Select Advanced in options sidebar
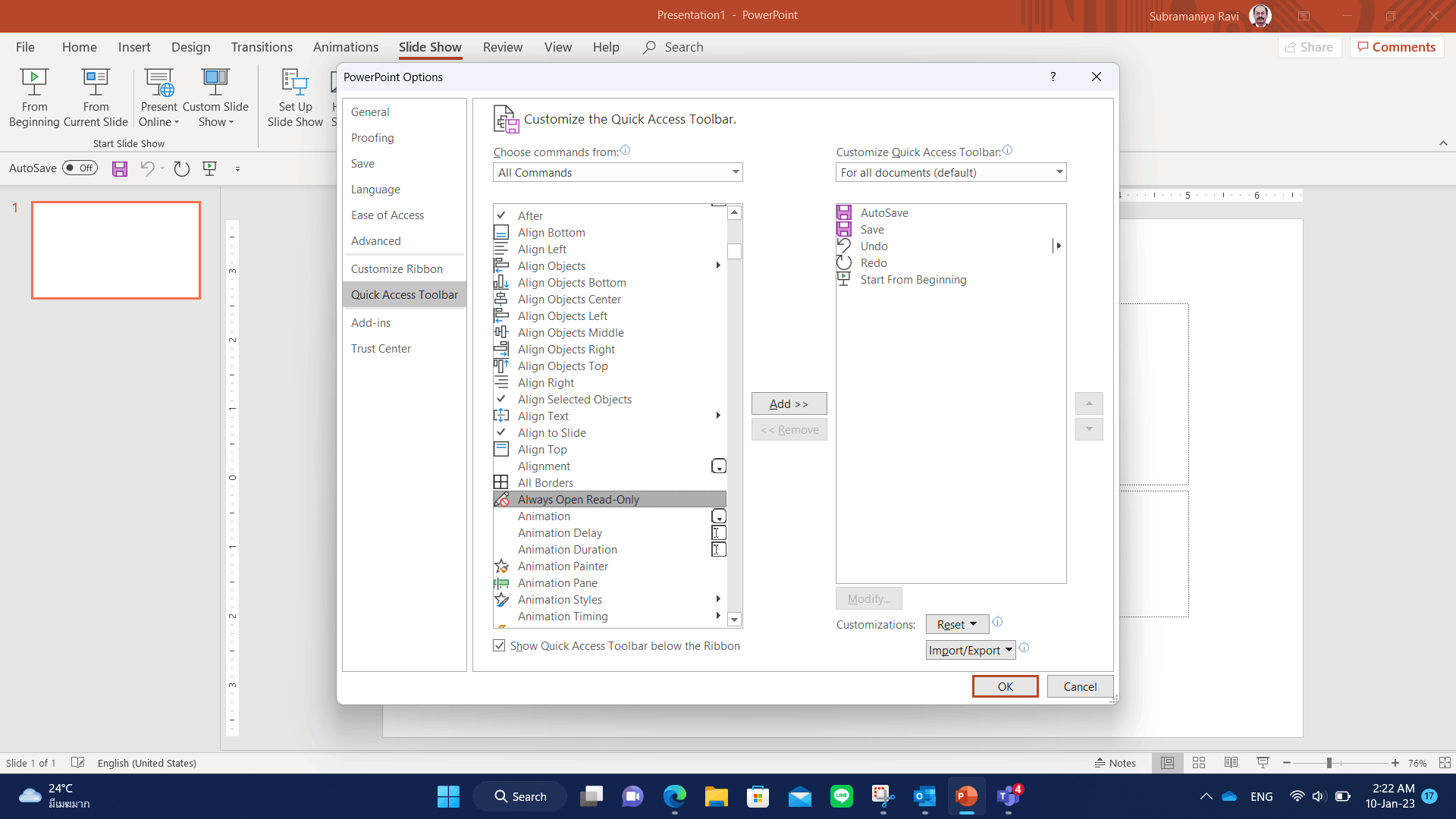Screen dimensions: 1456x819 click(x=404, y=241)
